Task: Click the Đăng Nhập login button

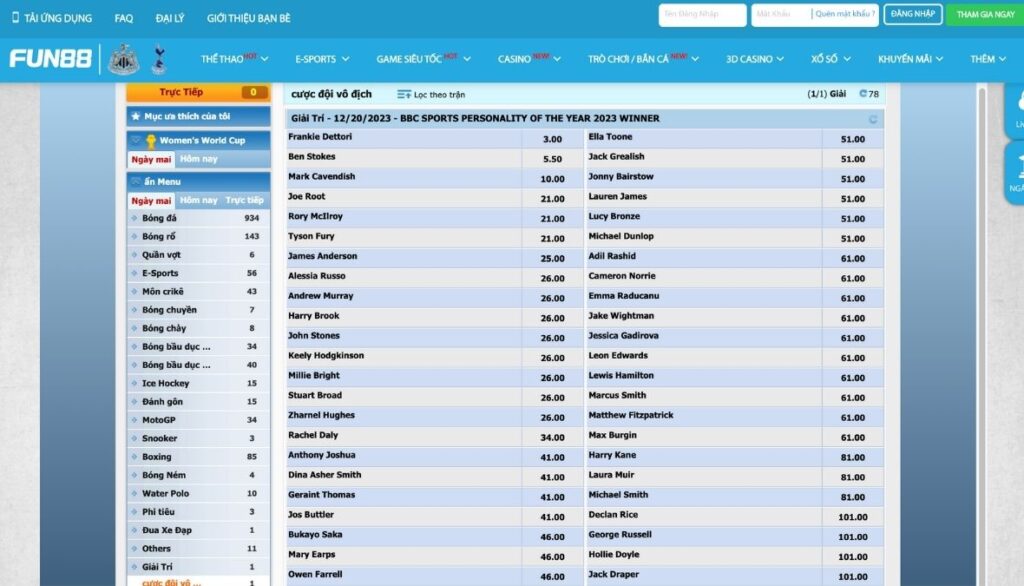Action: pyautogui.click(x=912, y=14)
